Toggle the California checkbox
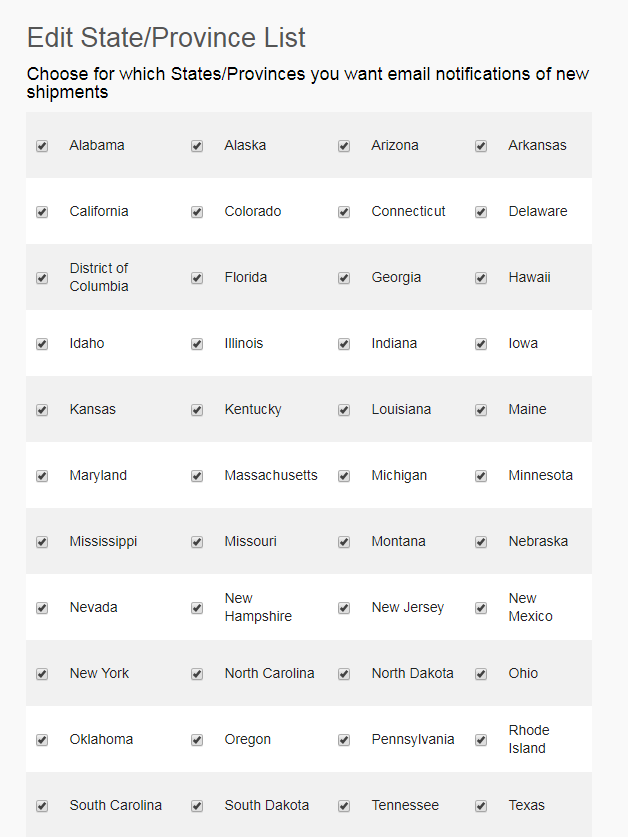Viewport: 628px width, 837px height. [42, 212]
